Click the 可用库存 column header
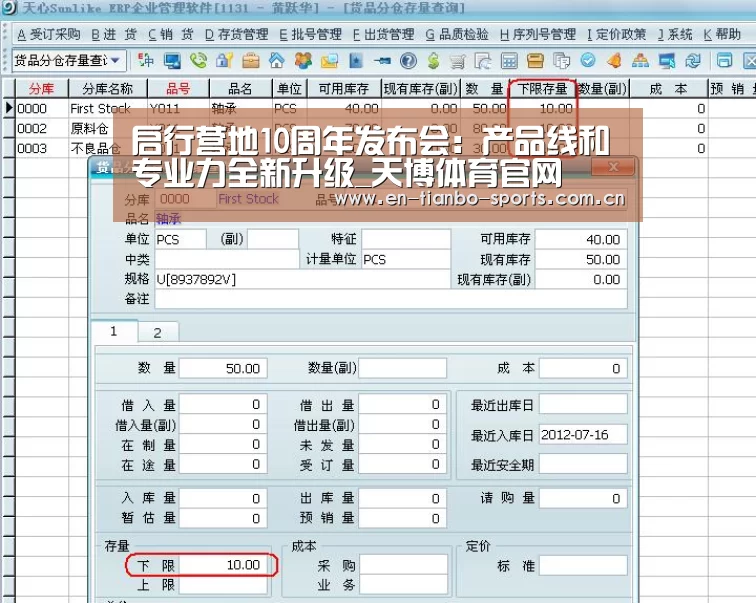The width and height of the screenshot is (756, 603). click(x=344, y=89)
